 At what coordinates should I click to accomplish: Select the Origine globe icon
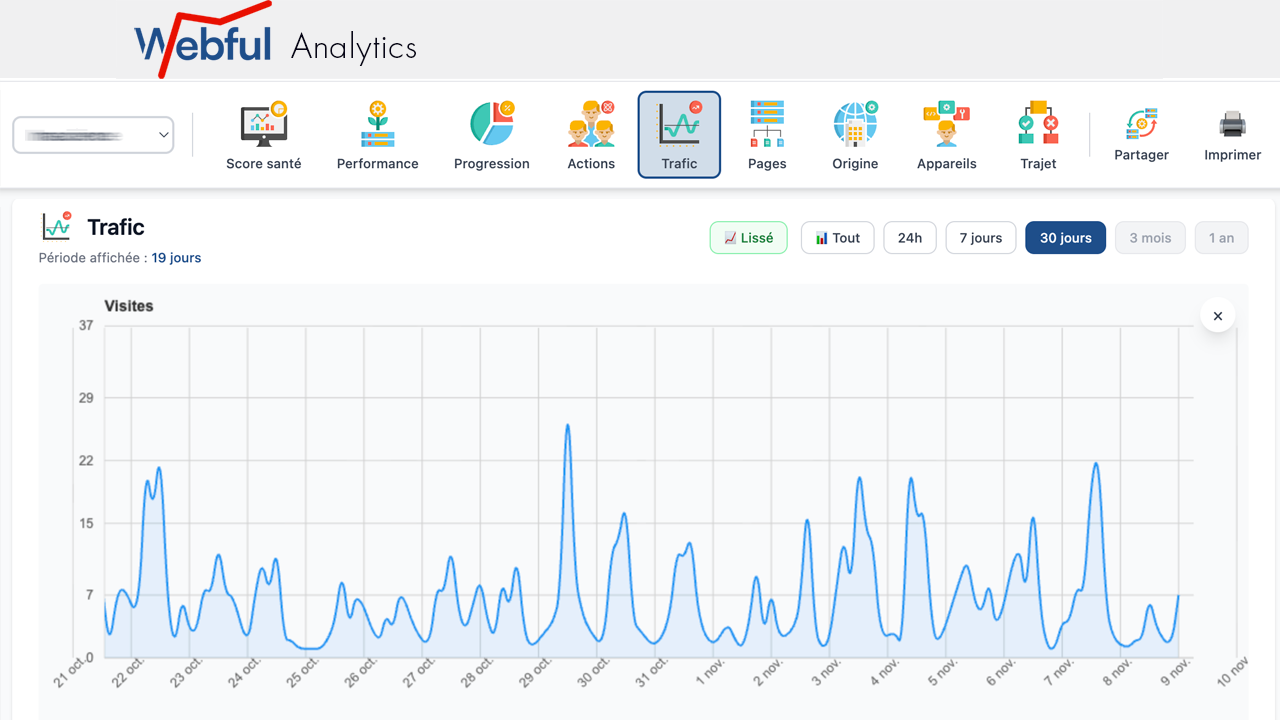coord(855,124)
